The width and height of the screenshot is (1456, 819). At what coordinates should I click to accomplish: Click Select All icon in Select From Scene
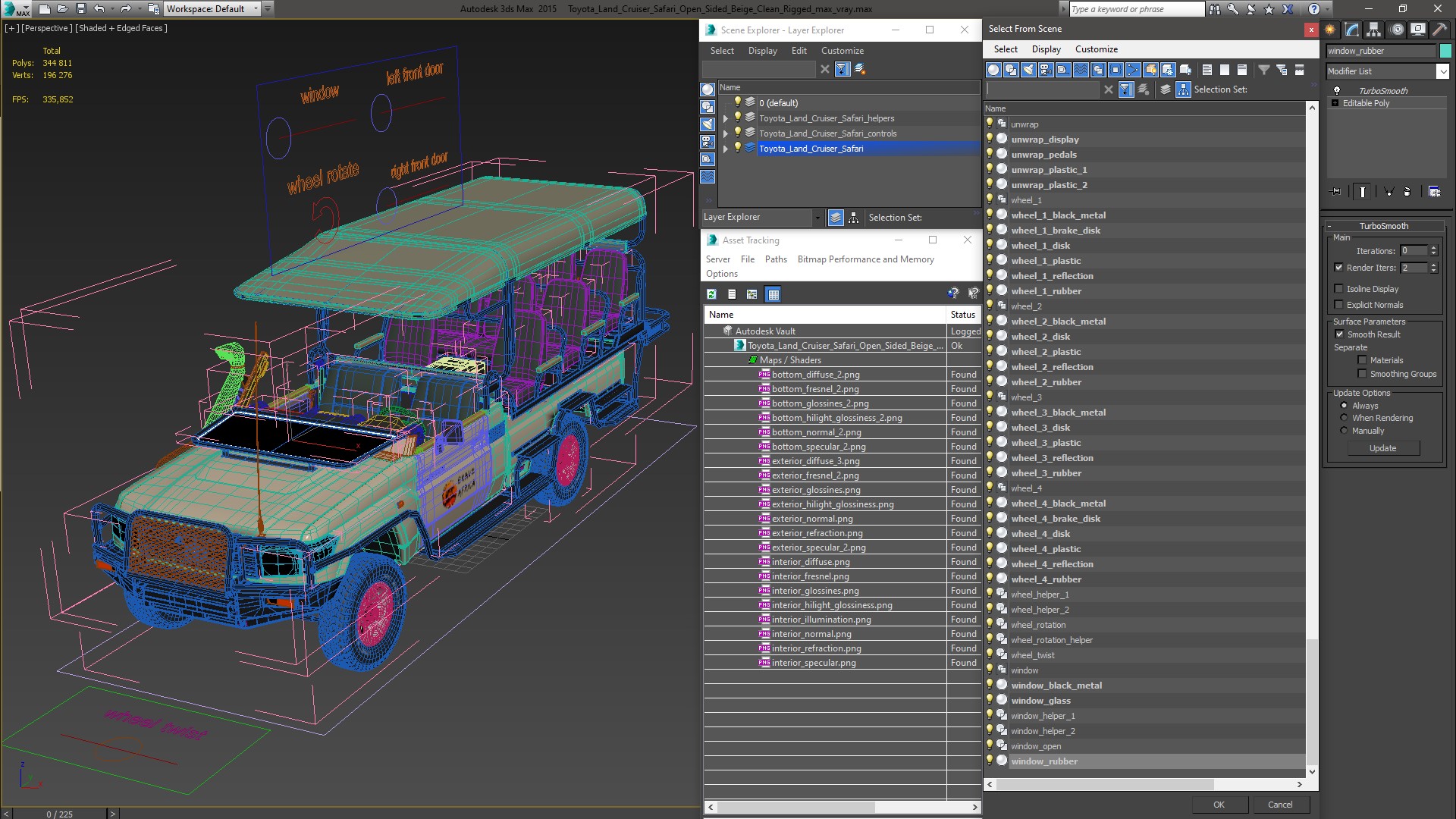[x=1207, y=70]
